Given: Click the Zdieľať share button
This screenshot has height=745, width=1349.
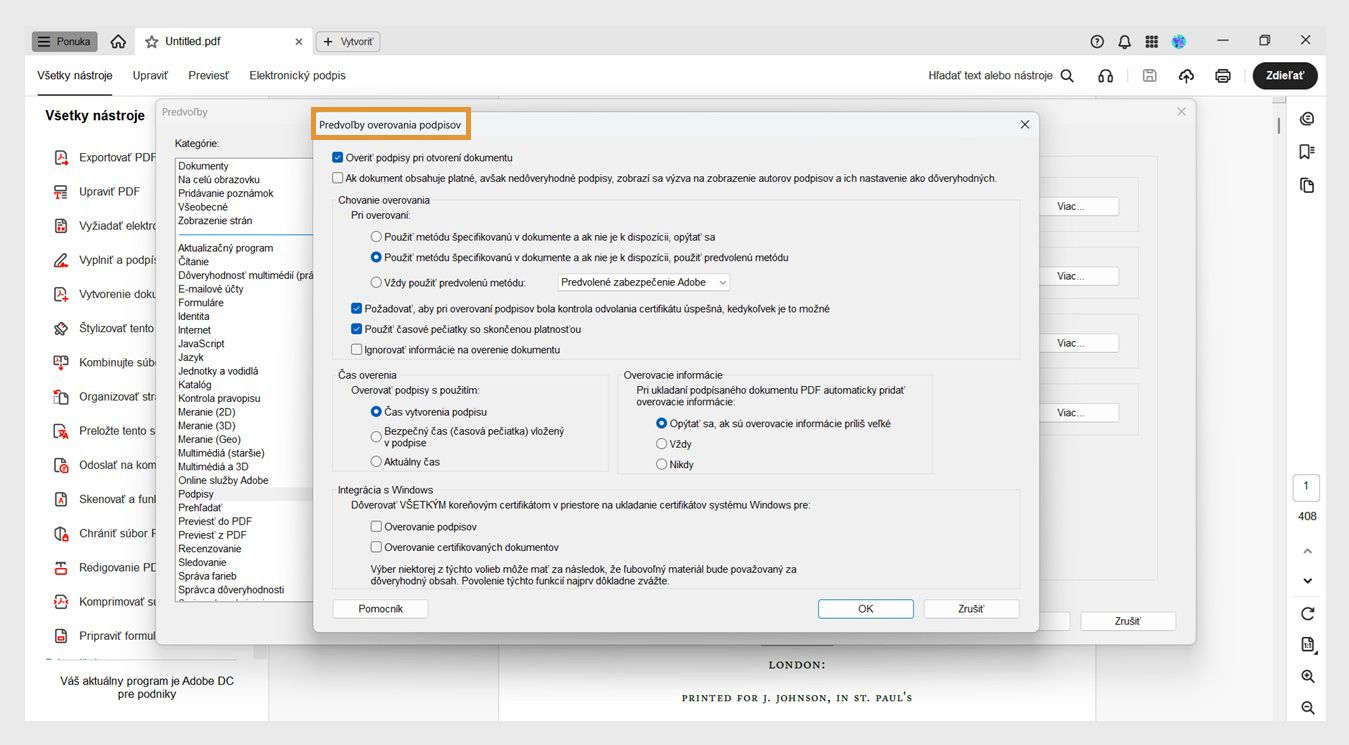Looking at the screenshot, I should tap(1285, 76).
